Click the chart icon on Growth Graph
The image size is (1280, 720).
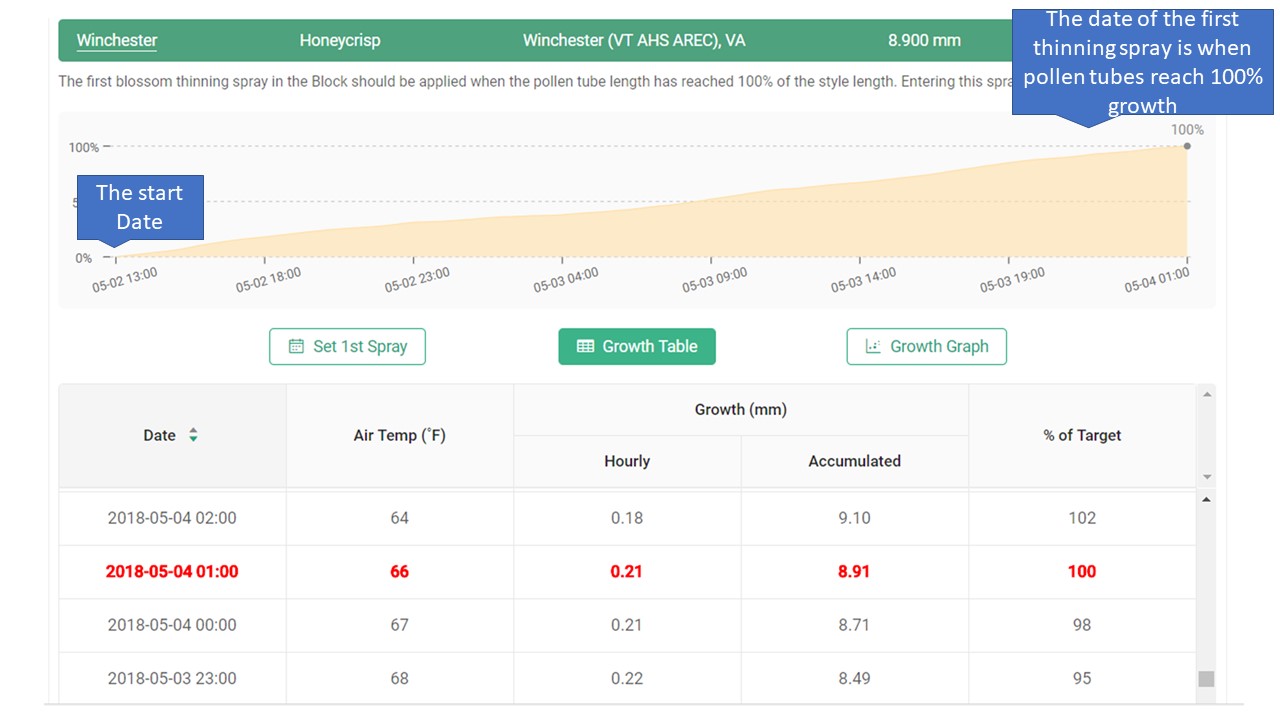(873, 347)
